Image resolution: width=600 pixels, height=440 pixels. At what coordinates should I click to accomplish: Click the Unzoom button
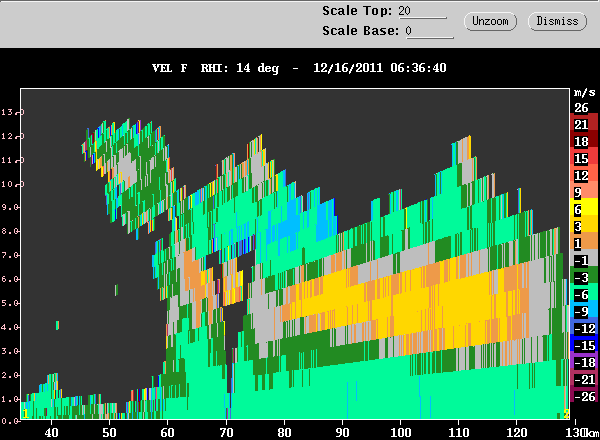(x=490, y=21)
